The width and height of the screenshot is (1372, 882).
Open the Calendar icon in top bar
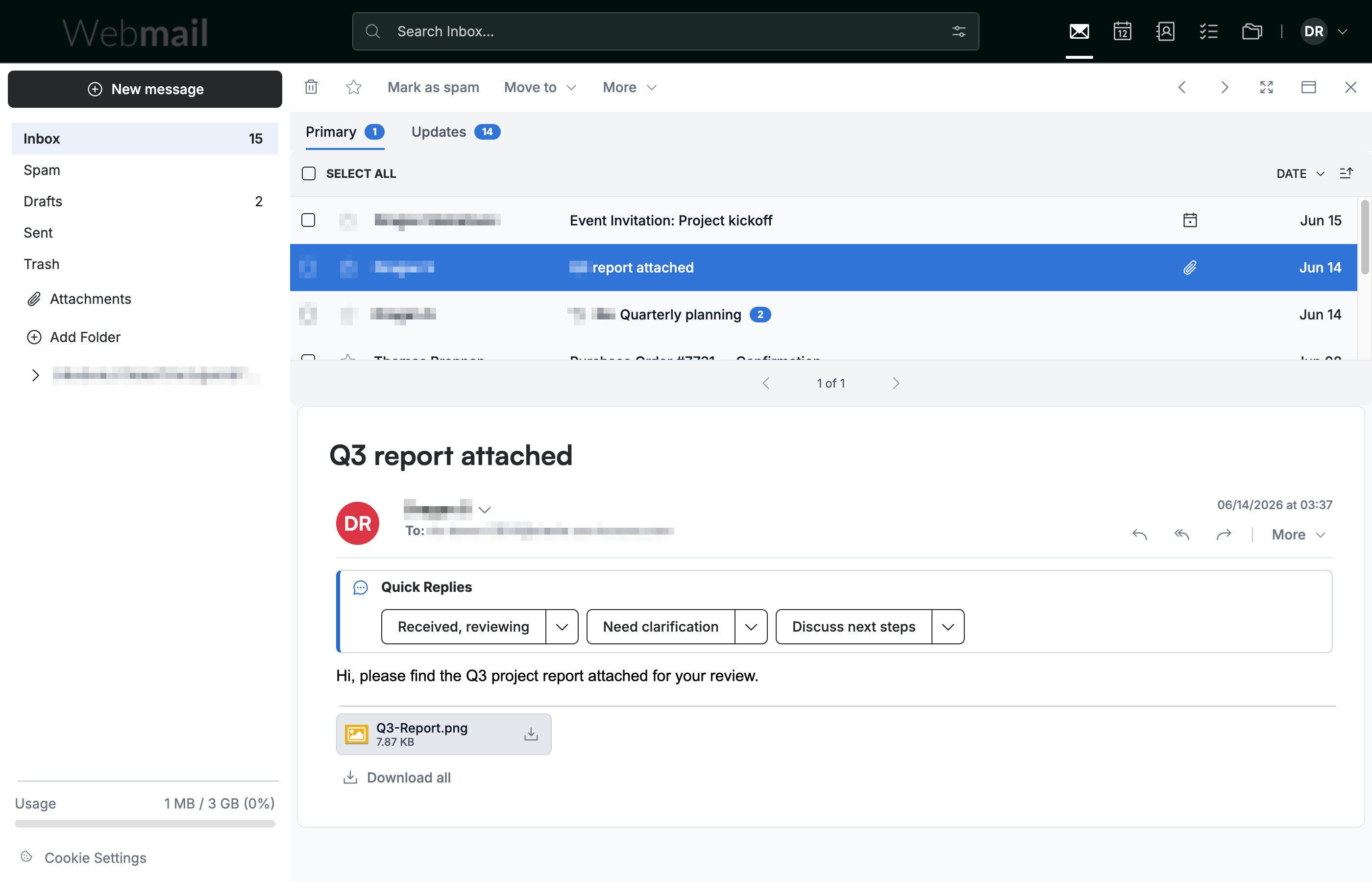pos(1122,31)
